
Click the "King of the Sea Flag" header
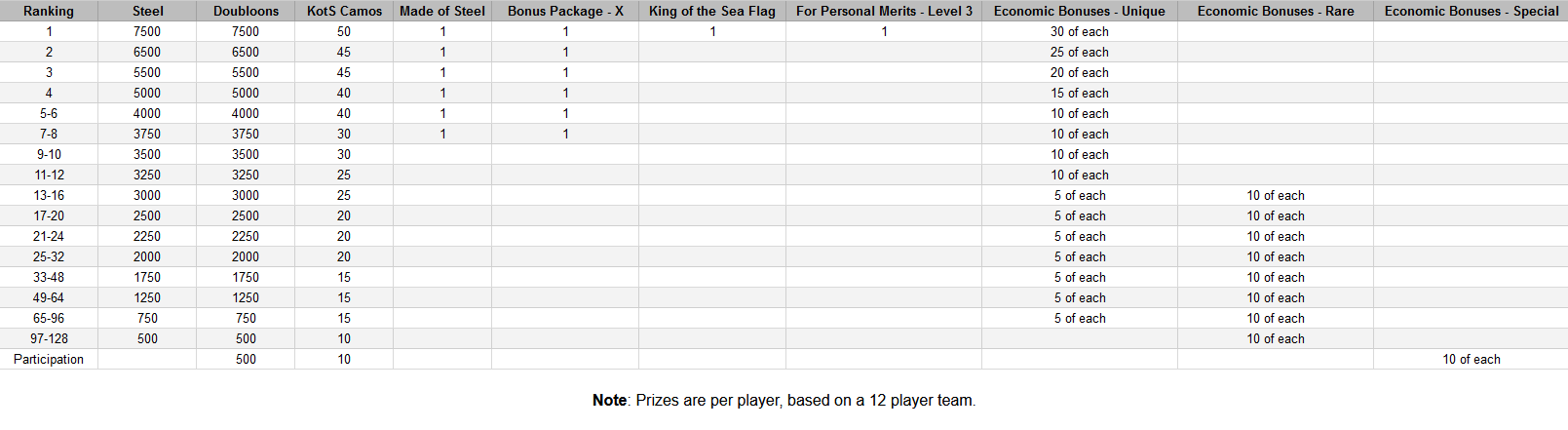click(712, 11)
